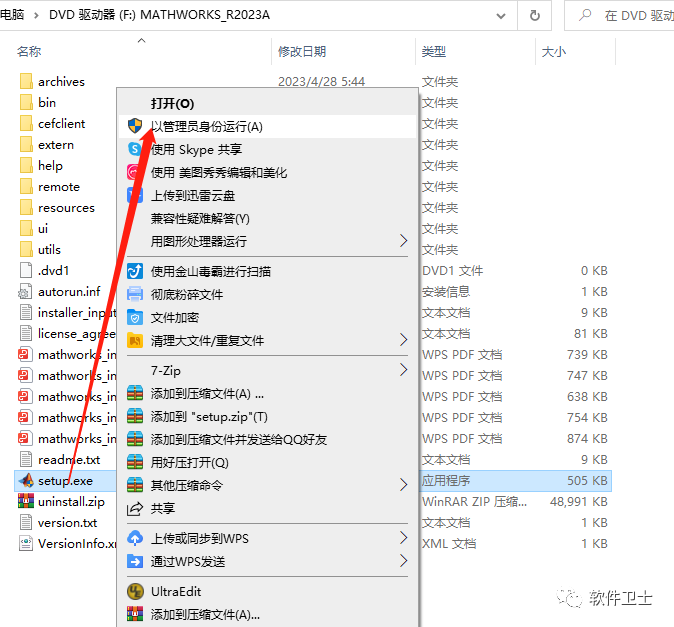Open the bin folder
This screenshot has width=674, height=627.
[47, 102]
